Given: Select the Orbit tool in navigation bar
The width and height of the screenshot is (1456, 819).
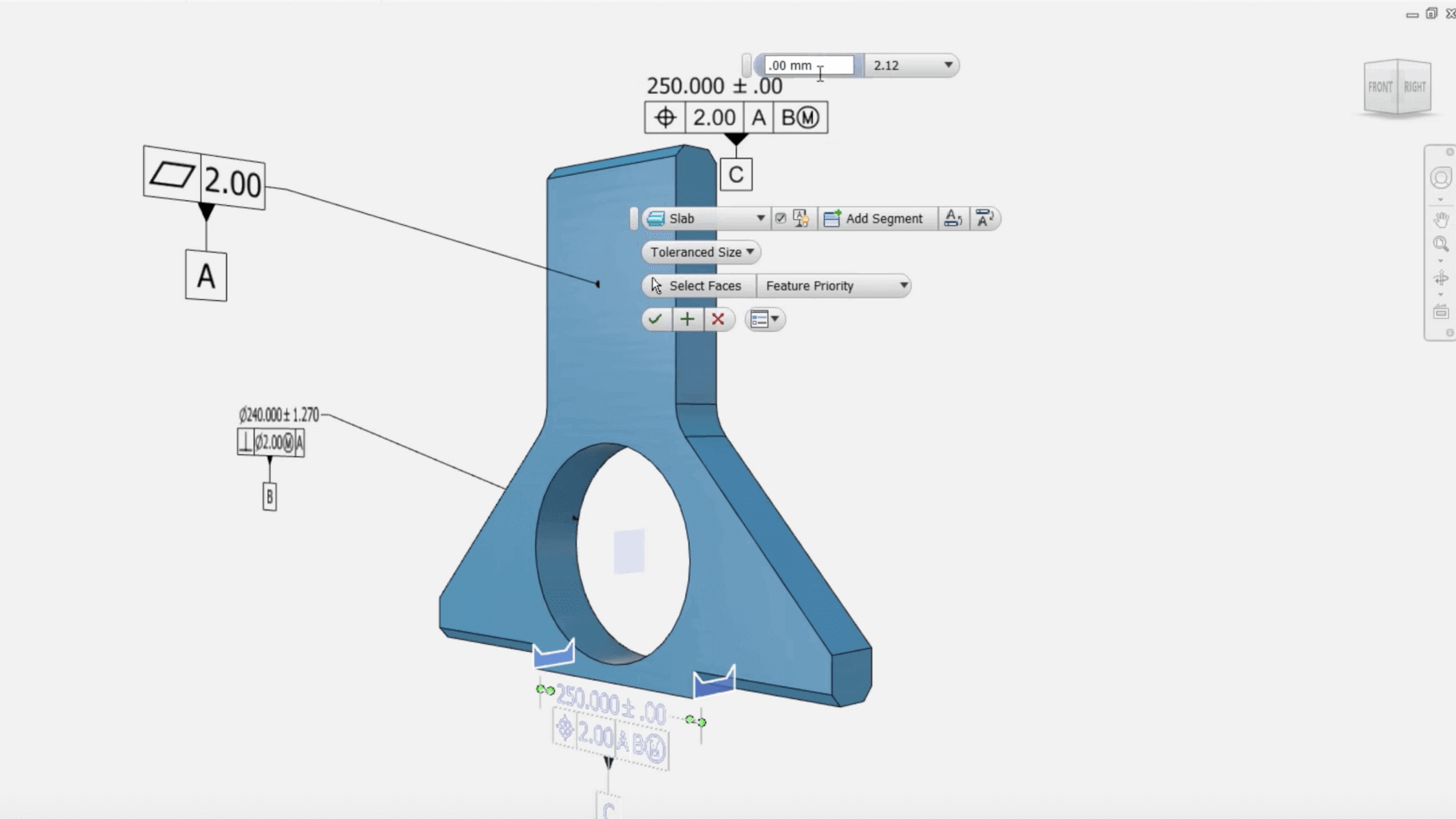Looking at the screenshot, I should (1440, 278).
